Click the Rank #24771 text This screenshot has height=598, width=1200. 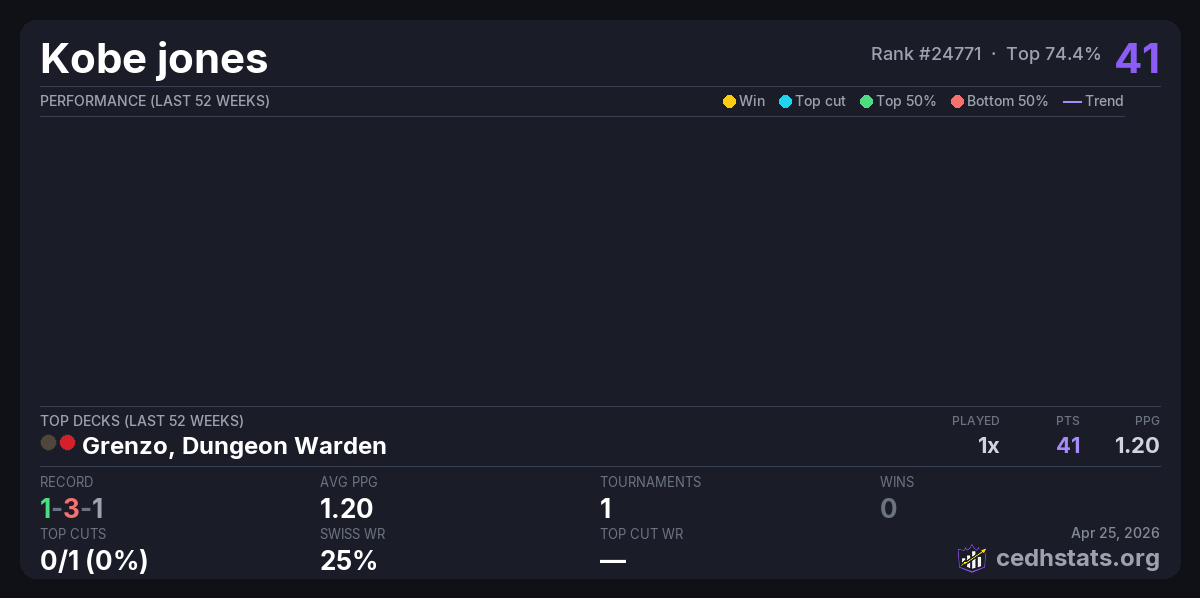pyautogui.click(x=926, y=54)
